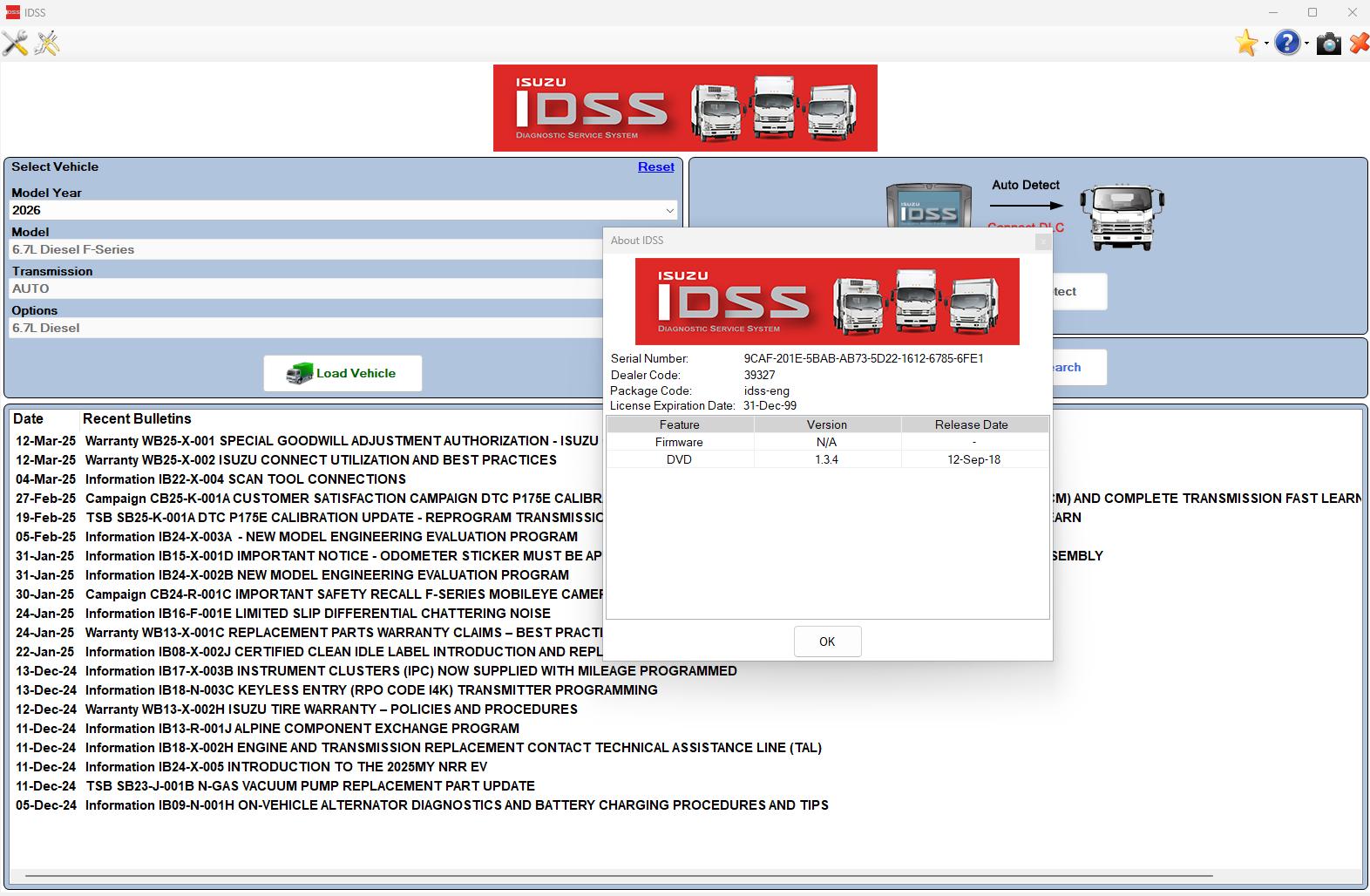Click the Options field showing 6.7L Diesel
Viewport: 1370px width, 896px height.
pyautogui.click(x=307, y=328)
